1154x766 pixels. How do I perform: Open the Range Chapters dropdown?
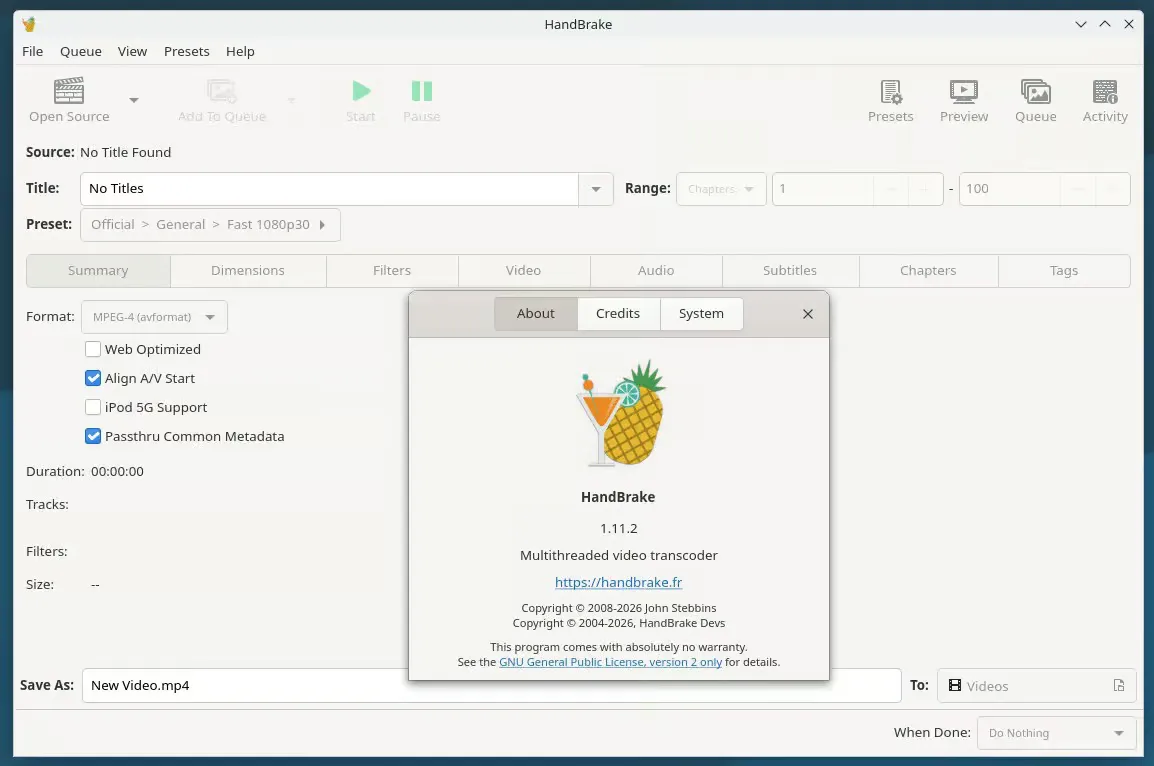(721, 189)
